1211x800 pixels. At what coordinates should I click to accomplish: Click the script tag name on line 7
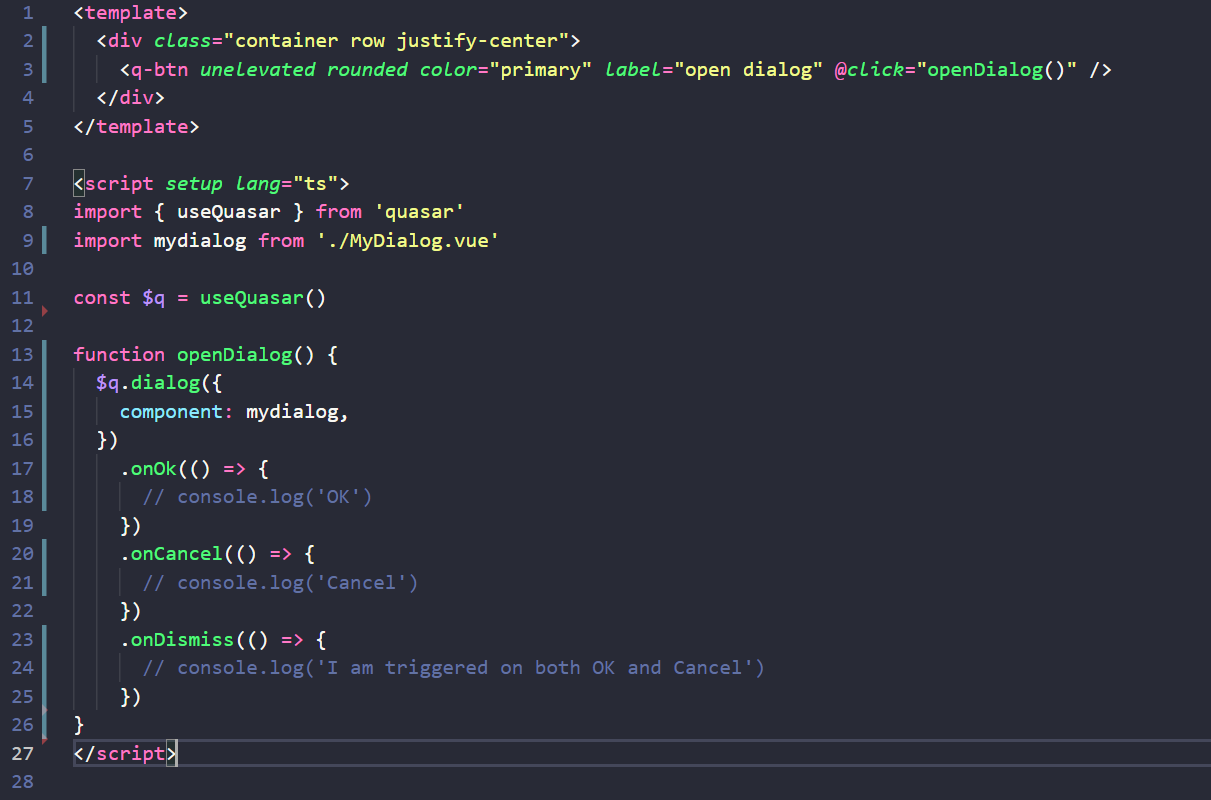(x=120, y=183)
